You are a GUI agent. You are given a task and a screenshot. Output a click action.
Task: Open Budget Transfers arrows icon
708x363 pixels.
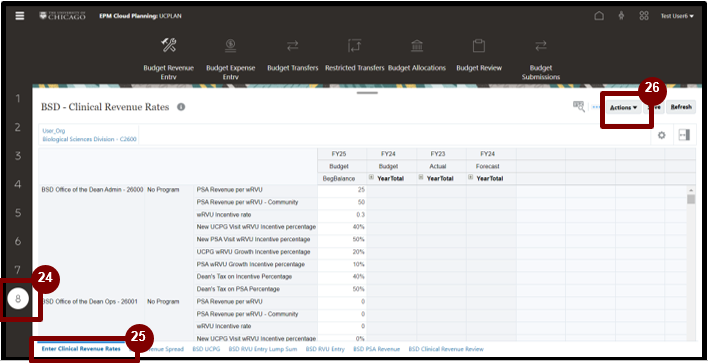click(293, 46)
